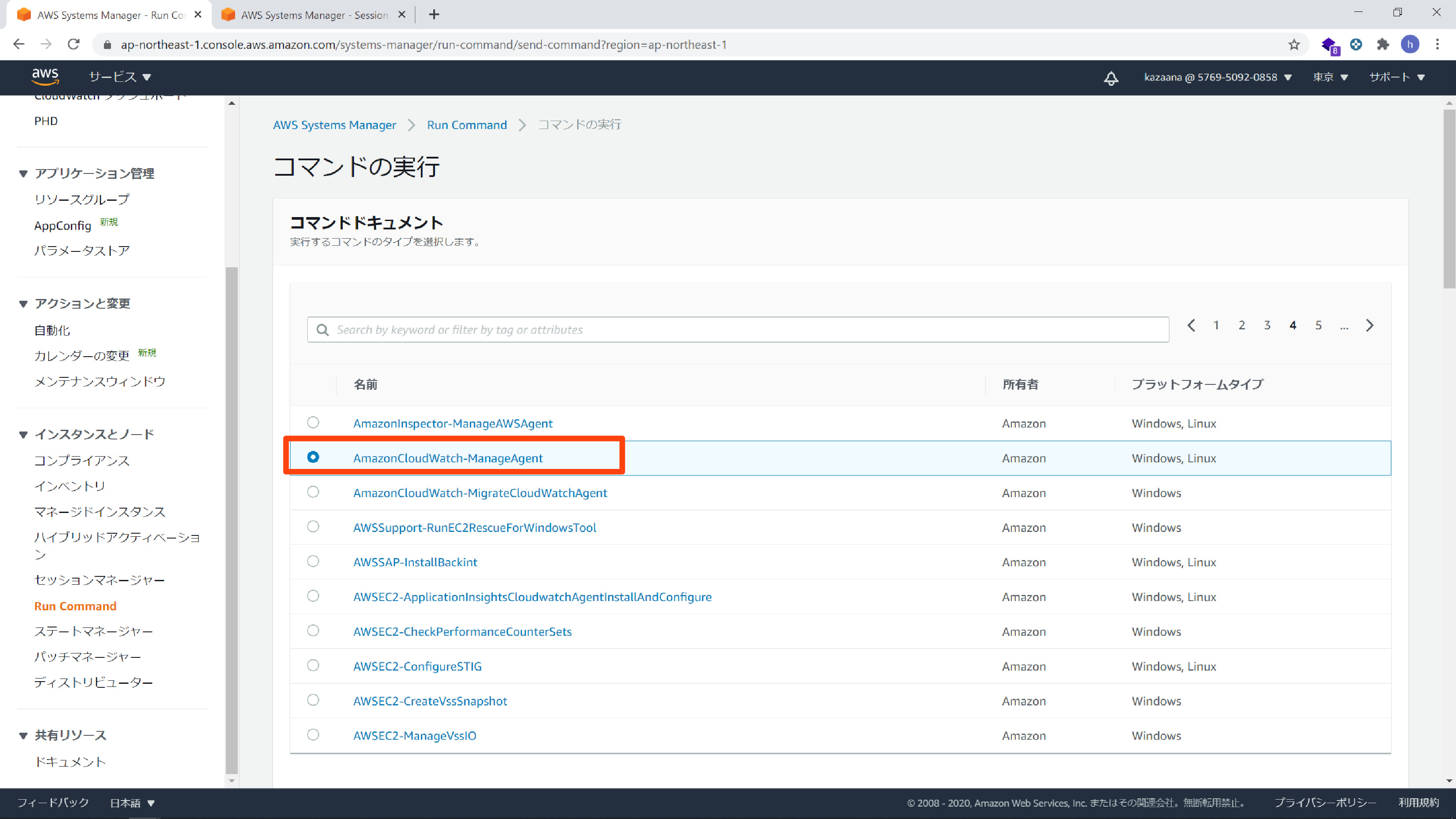1456x819 pixels.
Task: Select AWSEC2-CreateVssSnapshot radio button
Action: click(313, 700)
